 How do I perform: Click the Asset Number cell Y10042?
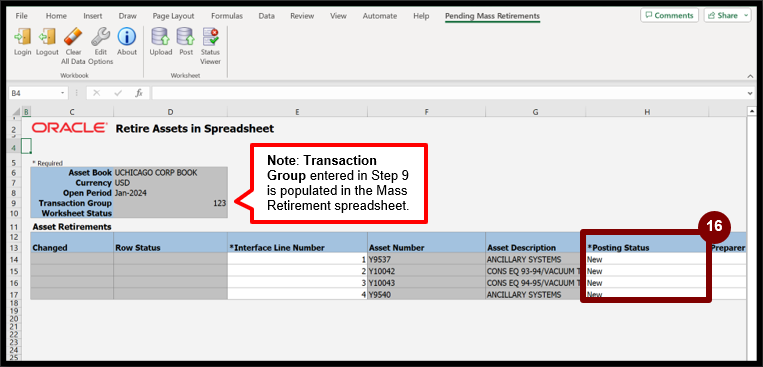426,271
